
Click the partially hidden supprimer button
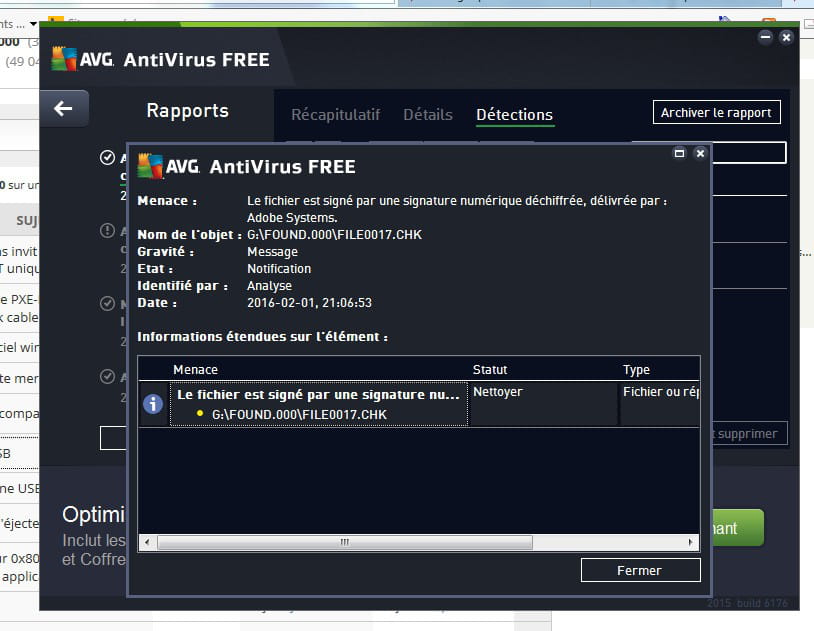(750, 433)
